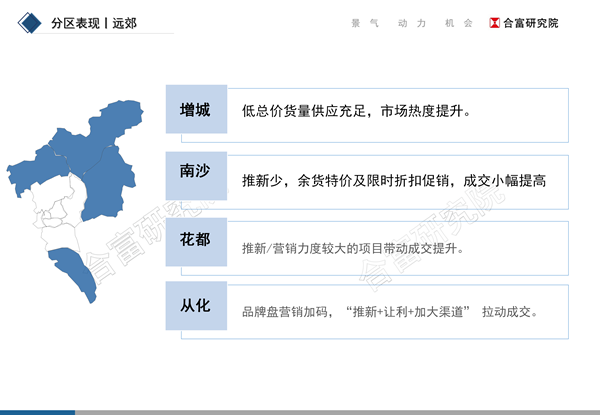The width and height of the screenshot is (600, 415).
Task: Click the sentence starting 推新少，余货特价
Action: tap(394, 181)
